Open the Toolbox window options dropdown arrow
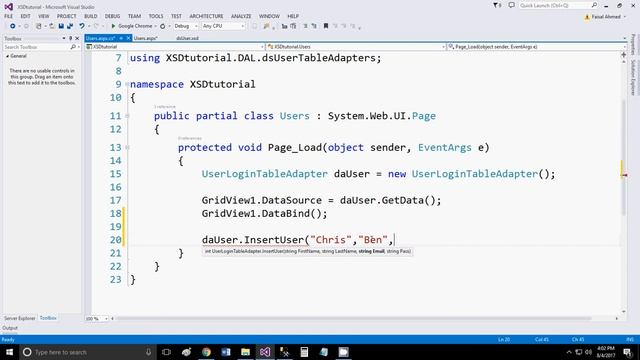Image resolution: width=640 pixels, height=360 pixels. pos(64,38)
